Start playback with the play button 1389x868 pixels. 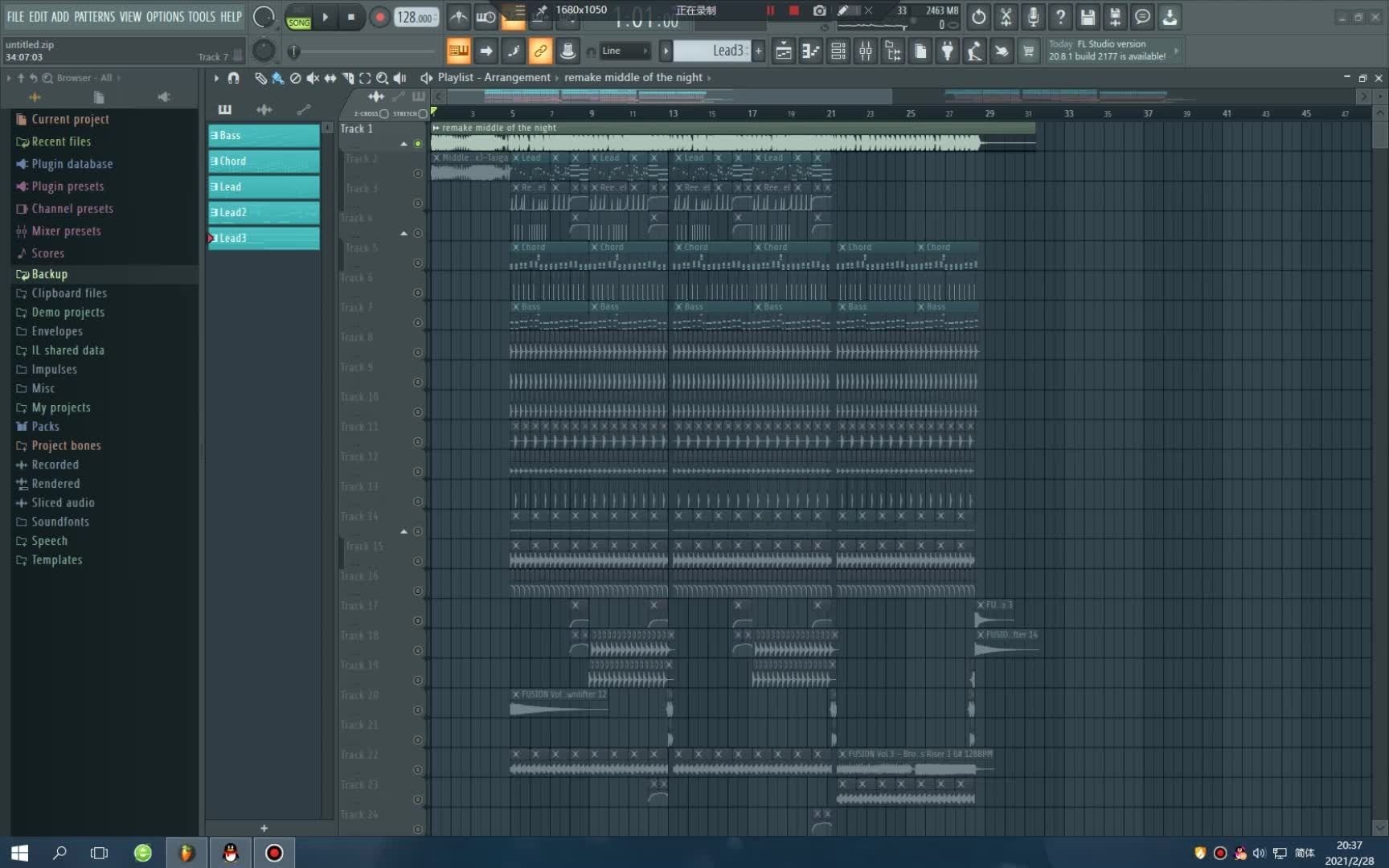(325, 17)
